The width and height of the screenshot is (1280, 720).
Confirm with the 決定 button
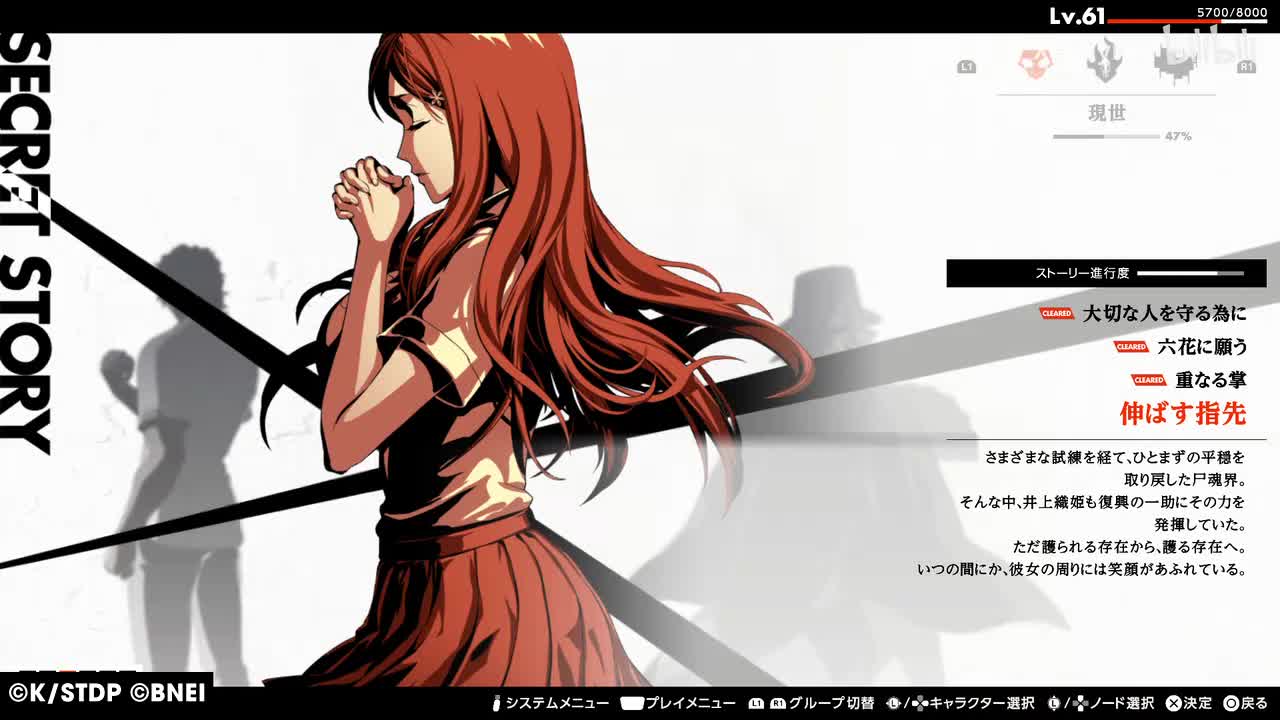tap(1198, 704)
